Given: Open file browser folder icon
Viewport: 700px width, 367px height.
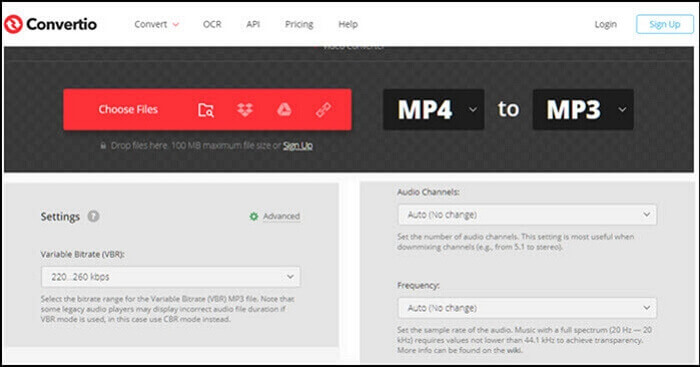Looking at the screenshot, I should 206,110.
